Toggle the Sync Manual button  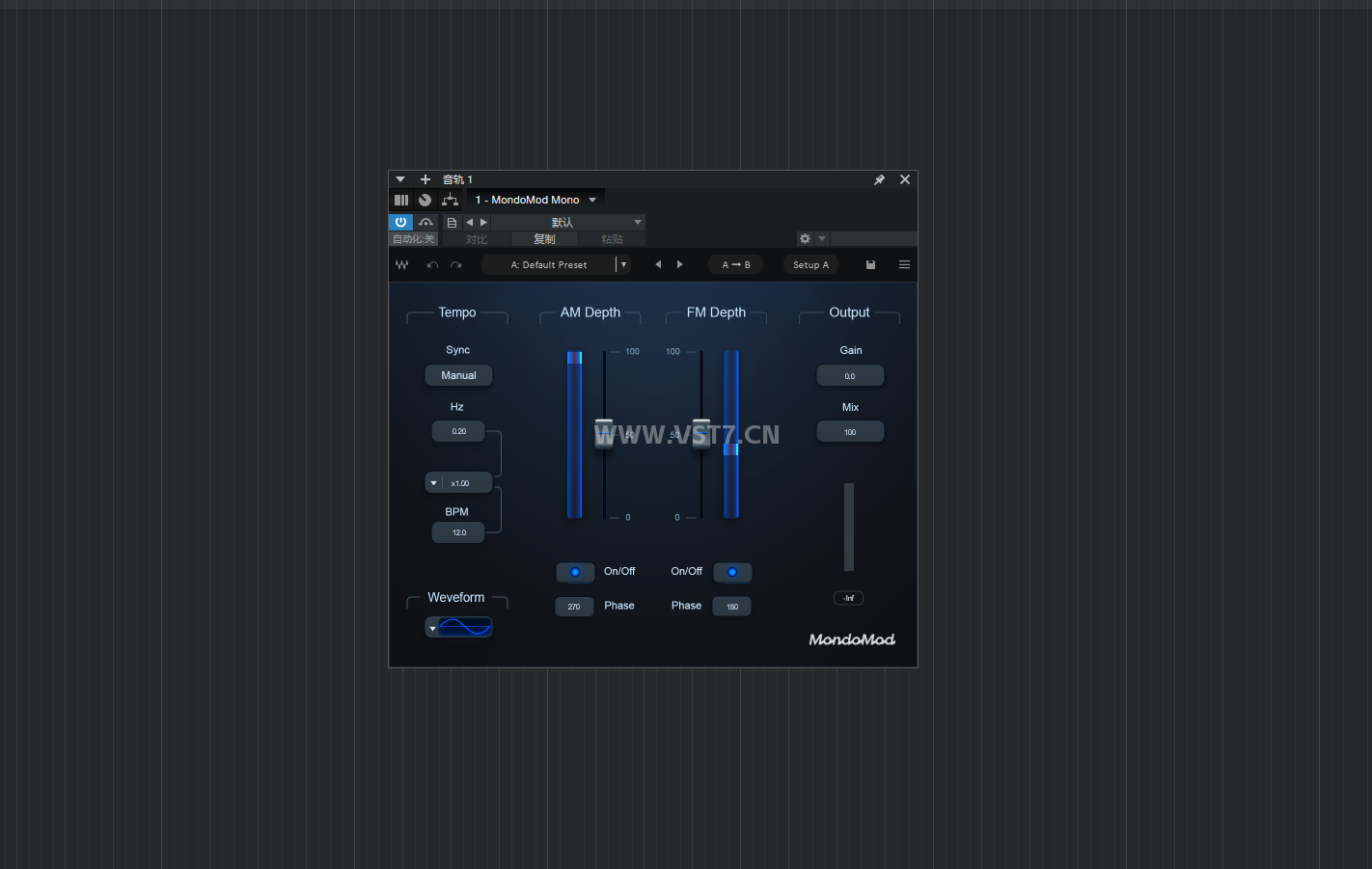[459, 375]
